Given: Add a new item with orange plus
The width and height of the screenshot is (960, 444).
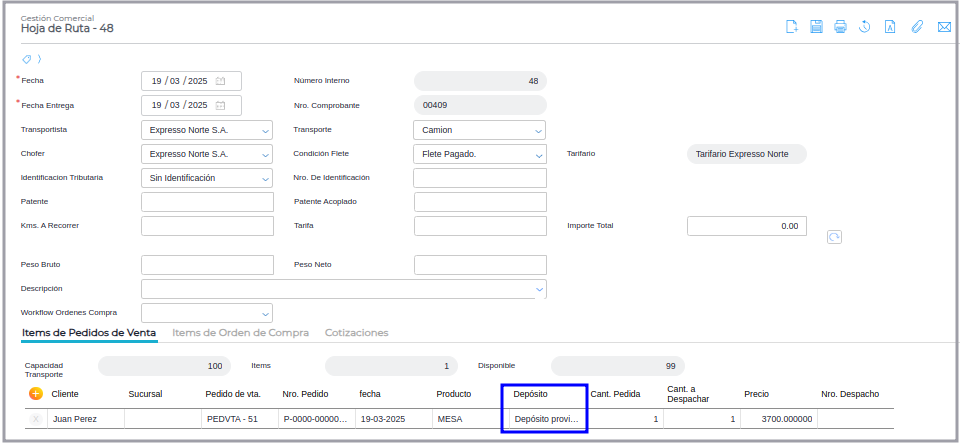Looking at the screenshot, I should (x=36, y=394).
